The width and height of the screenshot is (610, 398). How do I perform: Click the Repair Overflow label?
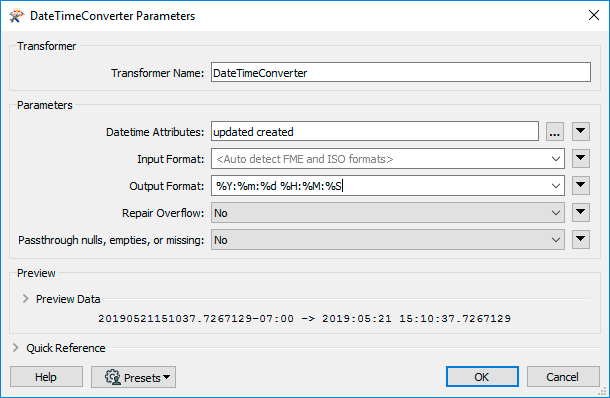(x=163, y=213)
